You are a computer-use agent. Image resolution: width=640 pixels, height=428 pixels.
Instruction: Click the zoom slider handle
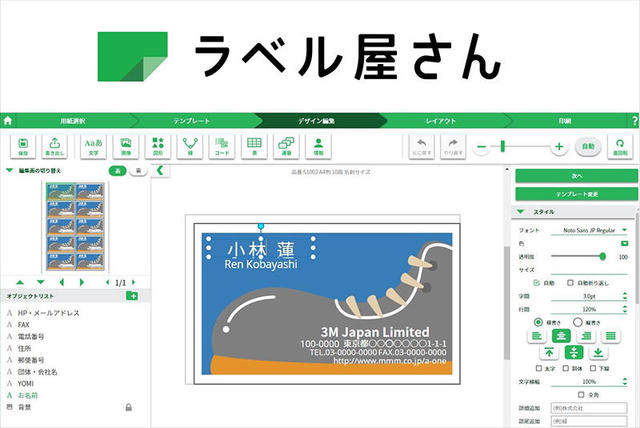tap(503, 146)
